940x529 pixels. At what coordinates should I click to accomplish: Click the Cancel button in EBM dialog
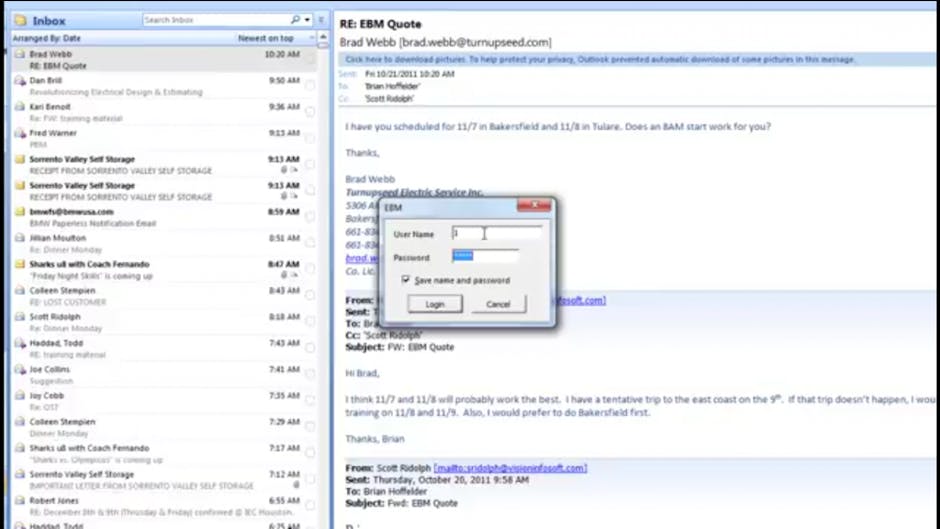tap(498, 304)
